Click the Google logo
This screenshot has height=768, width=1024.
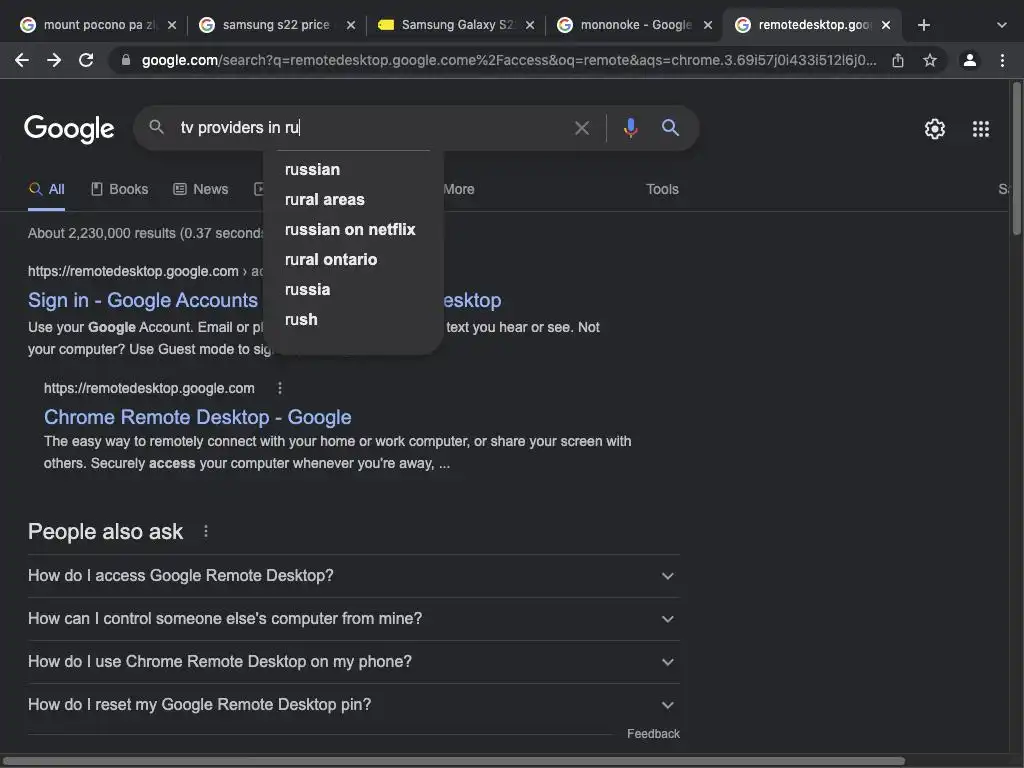[x=69, y=129]
